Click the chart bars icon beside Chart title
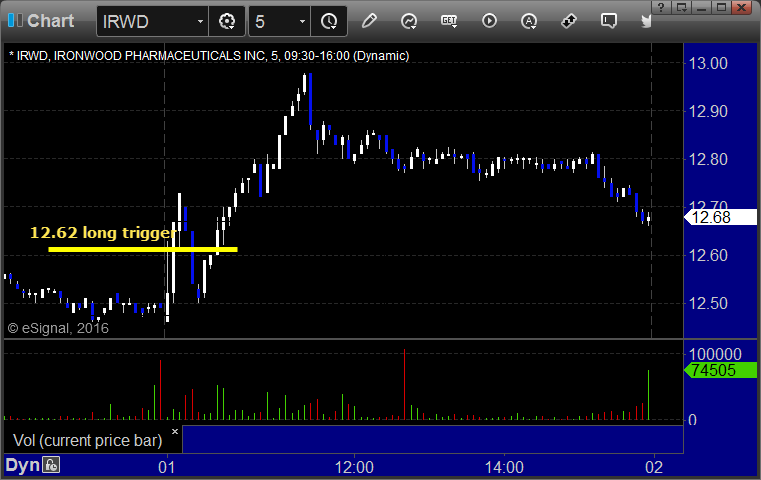Screen dimensions: 761x480 (15, 21)
